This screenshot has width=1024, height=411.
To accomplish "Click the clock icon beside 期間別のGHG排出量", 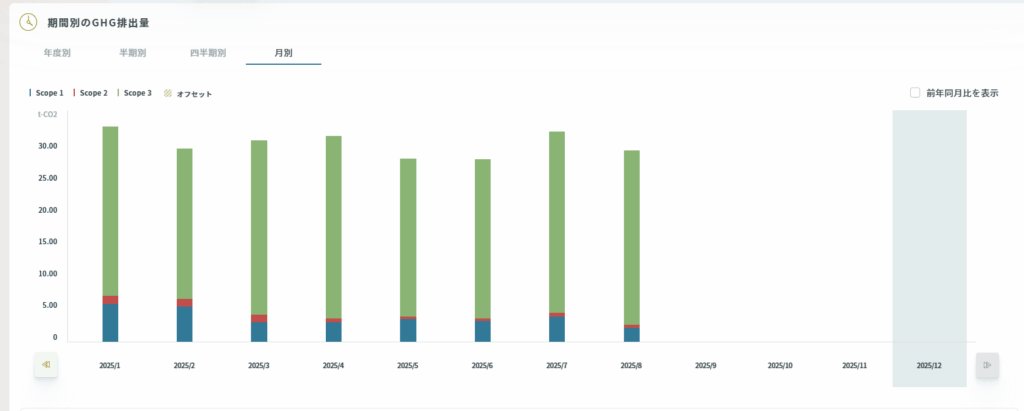I will 30,22.
